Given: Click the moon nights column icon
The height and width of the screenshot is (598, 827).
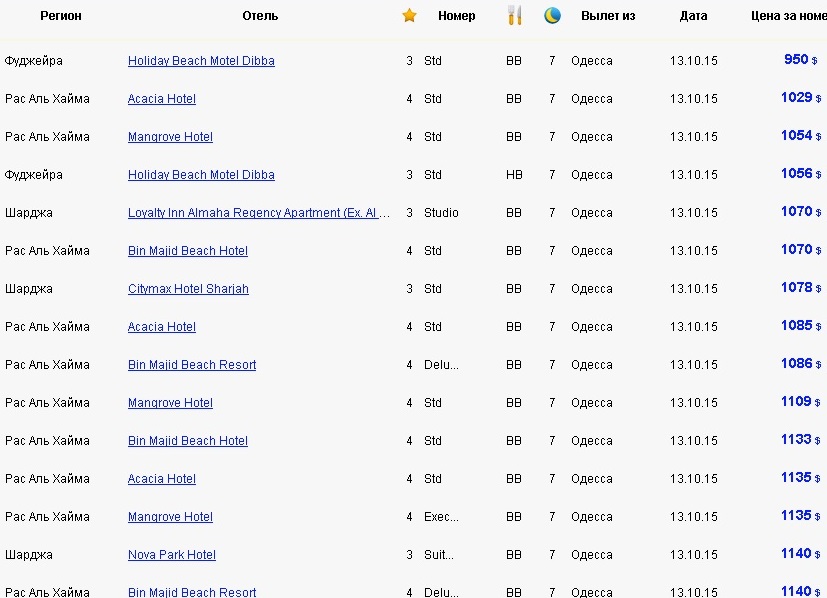Looking at the screenshot, I should point(552,15).
